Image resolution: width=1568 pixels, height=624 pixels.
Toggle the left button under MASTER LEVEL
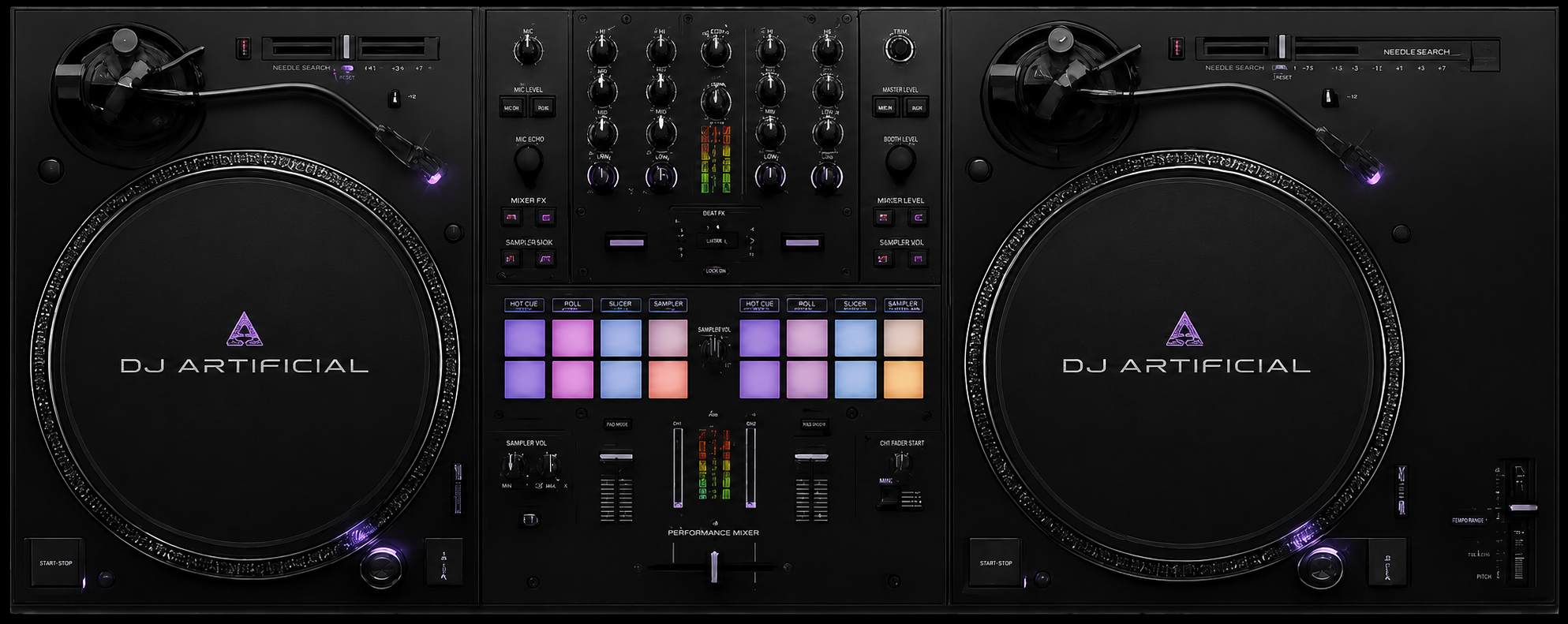tap(885, 107)
